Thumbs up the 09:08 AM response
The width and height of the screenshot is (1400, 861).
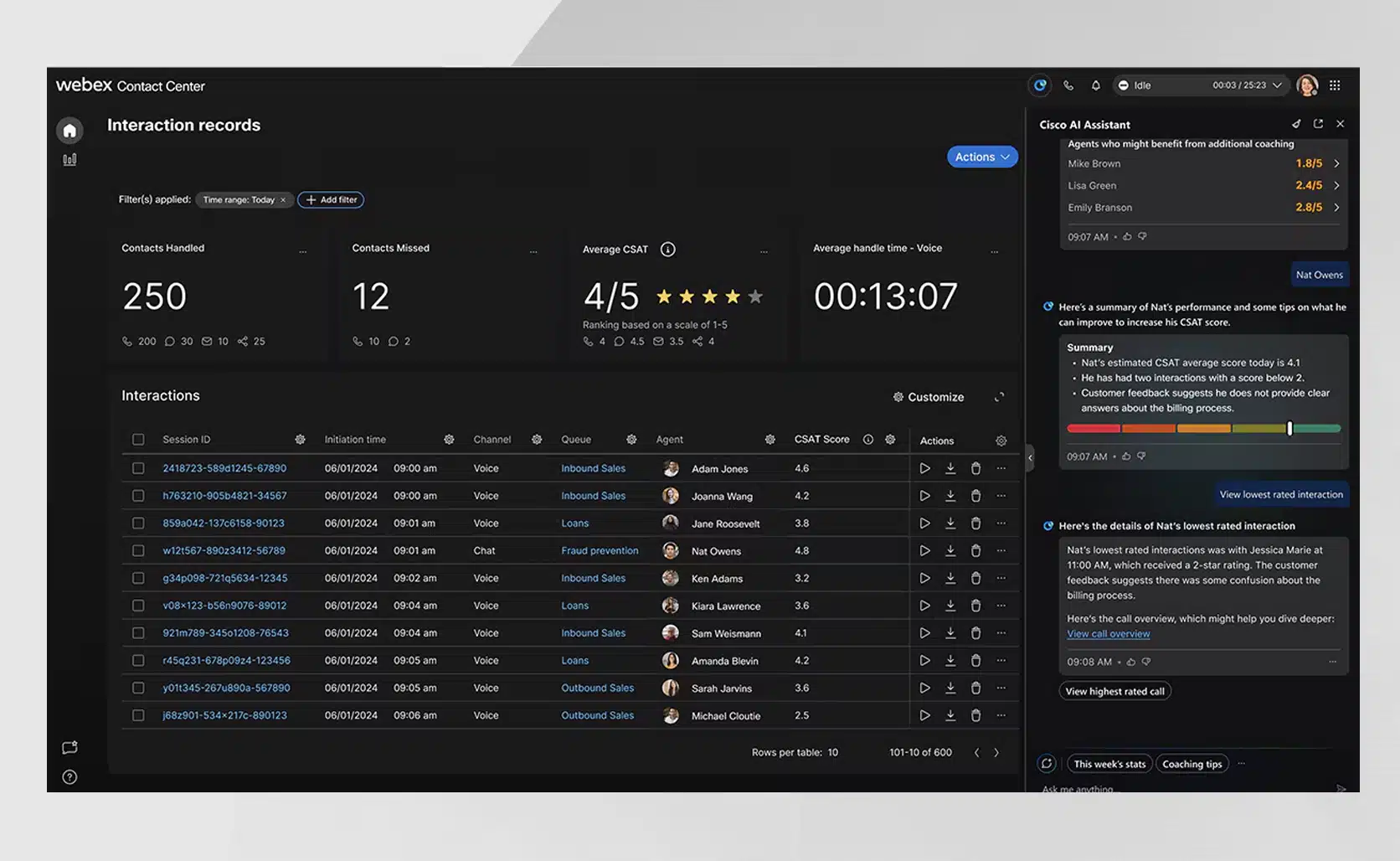pyautogui.click(x=1131, y=662)
